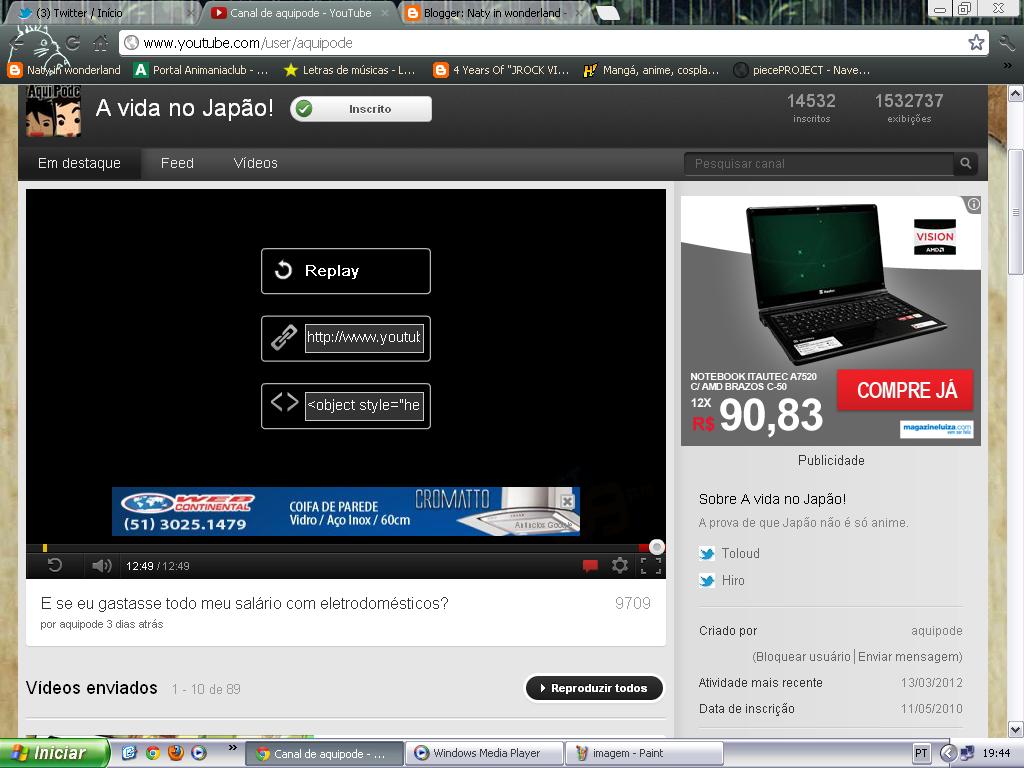Bookmark page with the star icon
The image size is (1024, 768).
[976, 43]
